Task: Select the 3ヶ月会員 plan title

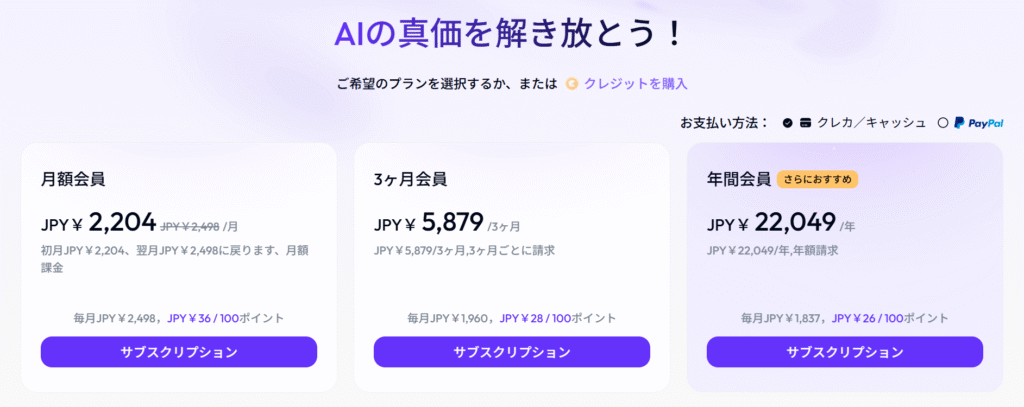Action: pyautogui.click(x=410, y=180)
